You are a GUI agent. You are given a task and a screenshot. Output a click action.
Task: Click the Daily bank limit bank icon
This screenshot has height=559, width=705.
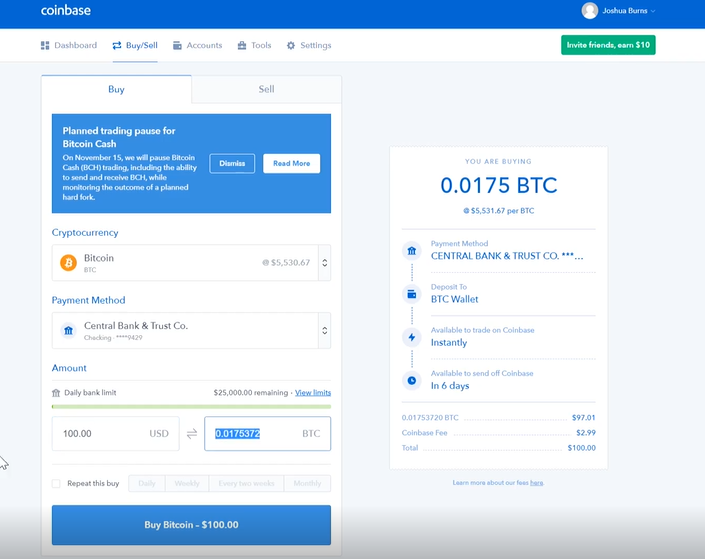56,393
